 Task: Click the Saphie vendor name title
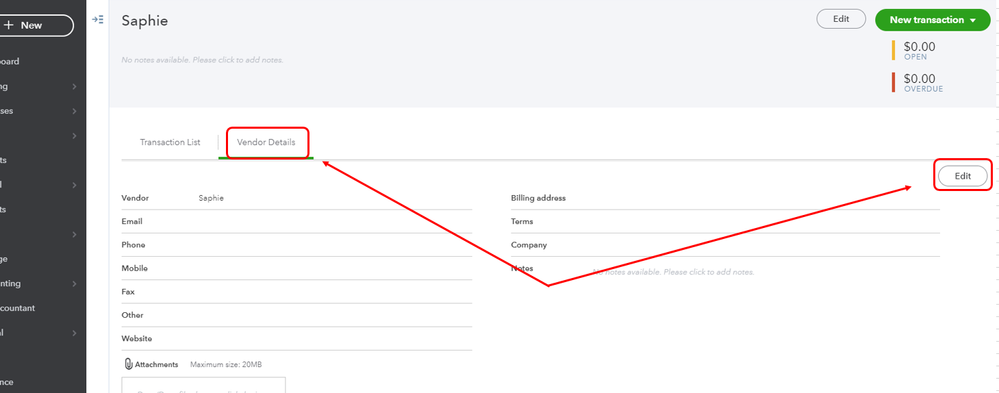[145, 20]
